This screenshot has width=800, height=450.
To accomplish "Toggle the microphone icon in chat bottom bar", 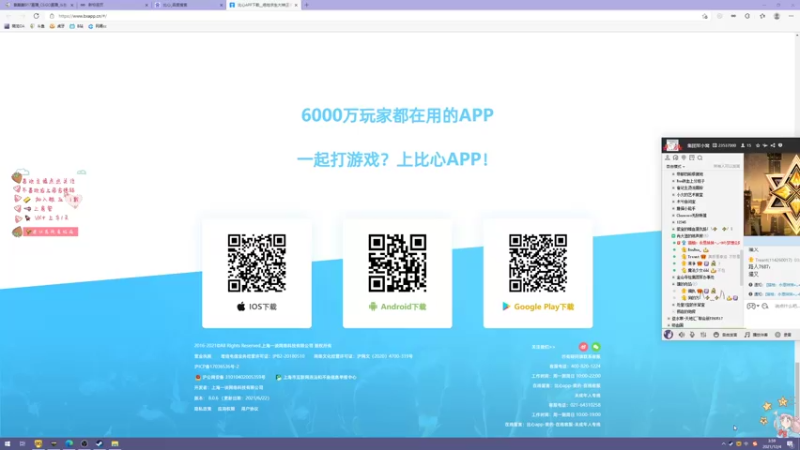I will pos(692,335).
